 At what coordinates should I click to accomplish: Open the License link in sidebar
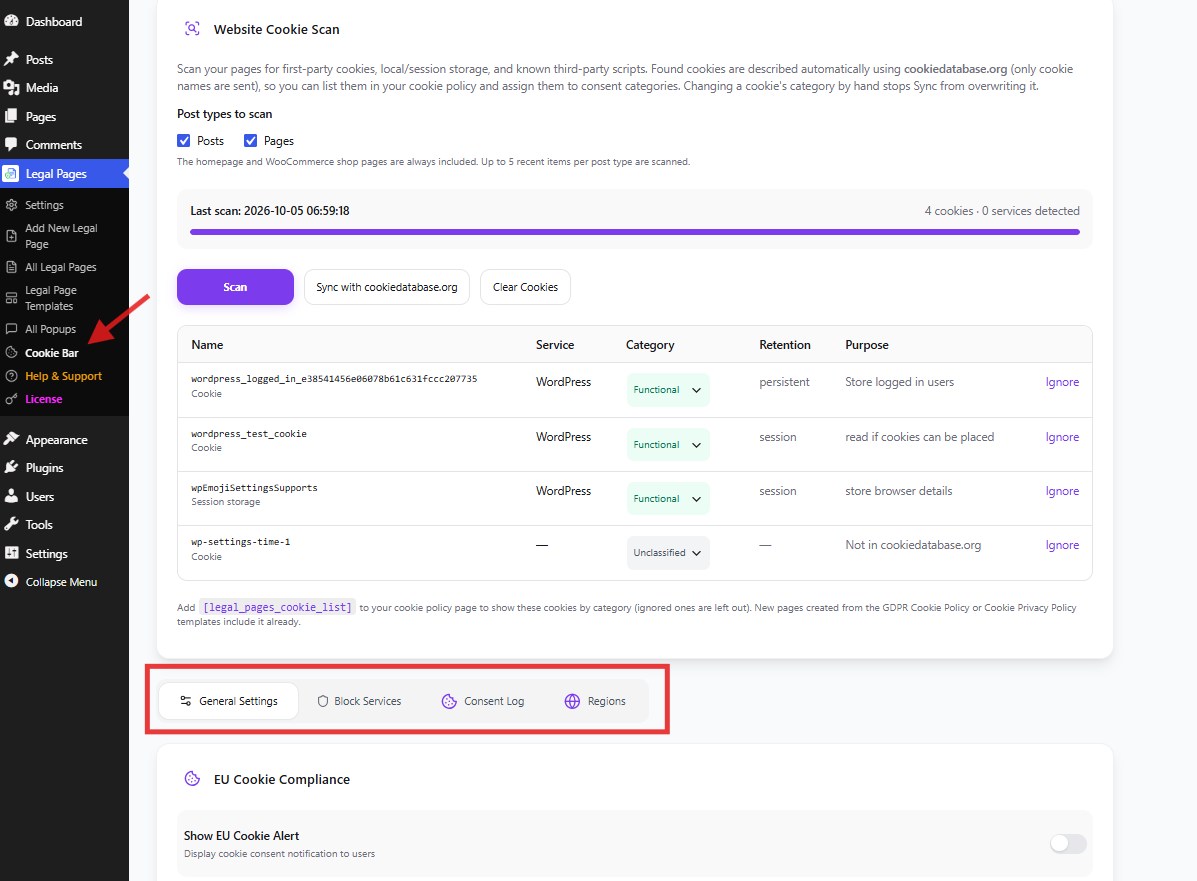[44, 399]
